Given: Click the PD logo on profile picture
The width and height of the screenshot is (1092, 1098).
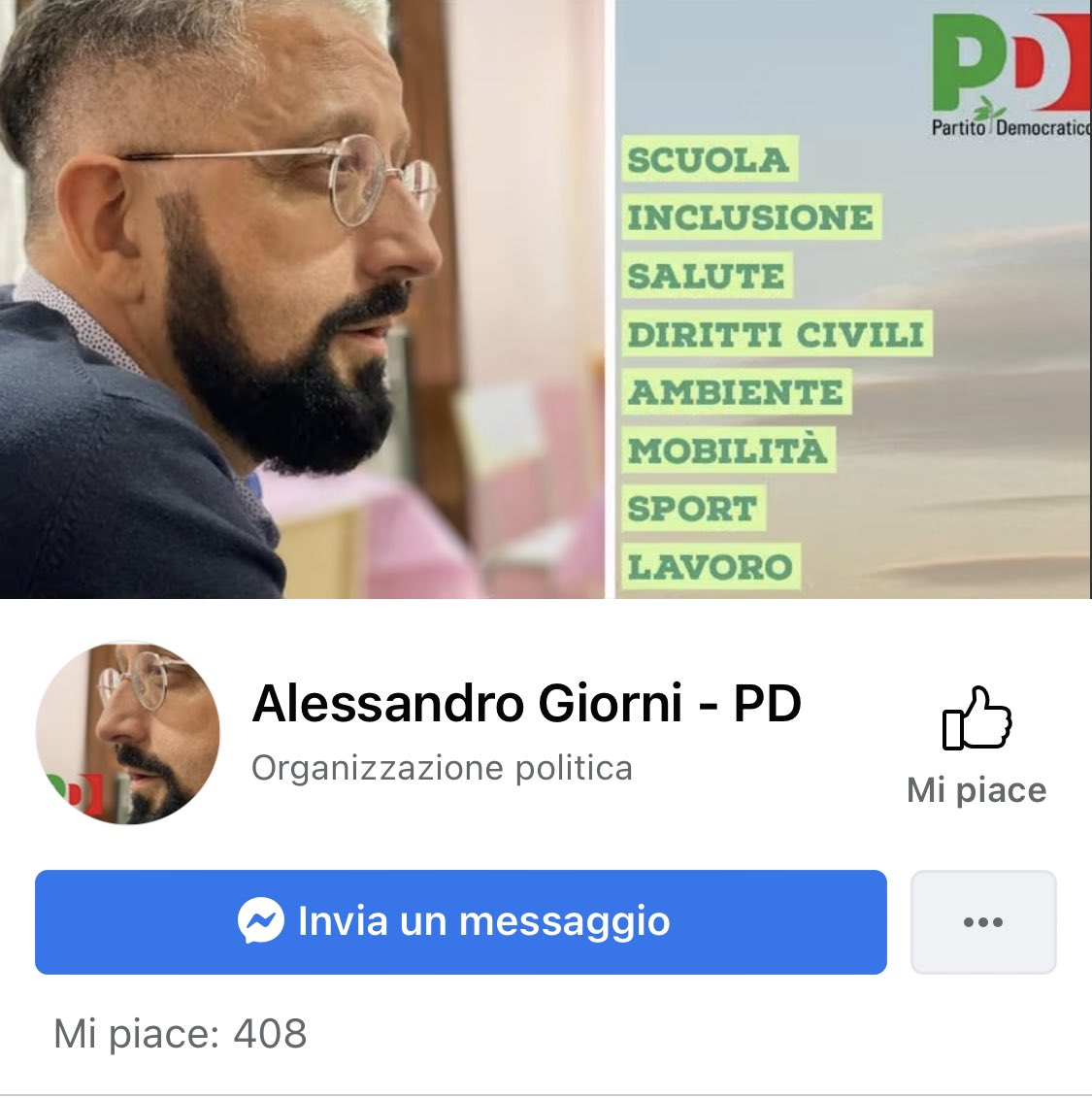Looking at the screenshot, I should (76, 795).
